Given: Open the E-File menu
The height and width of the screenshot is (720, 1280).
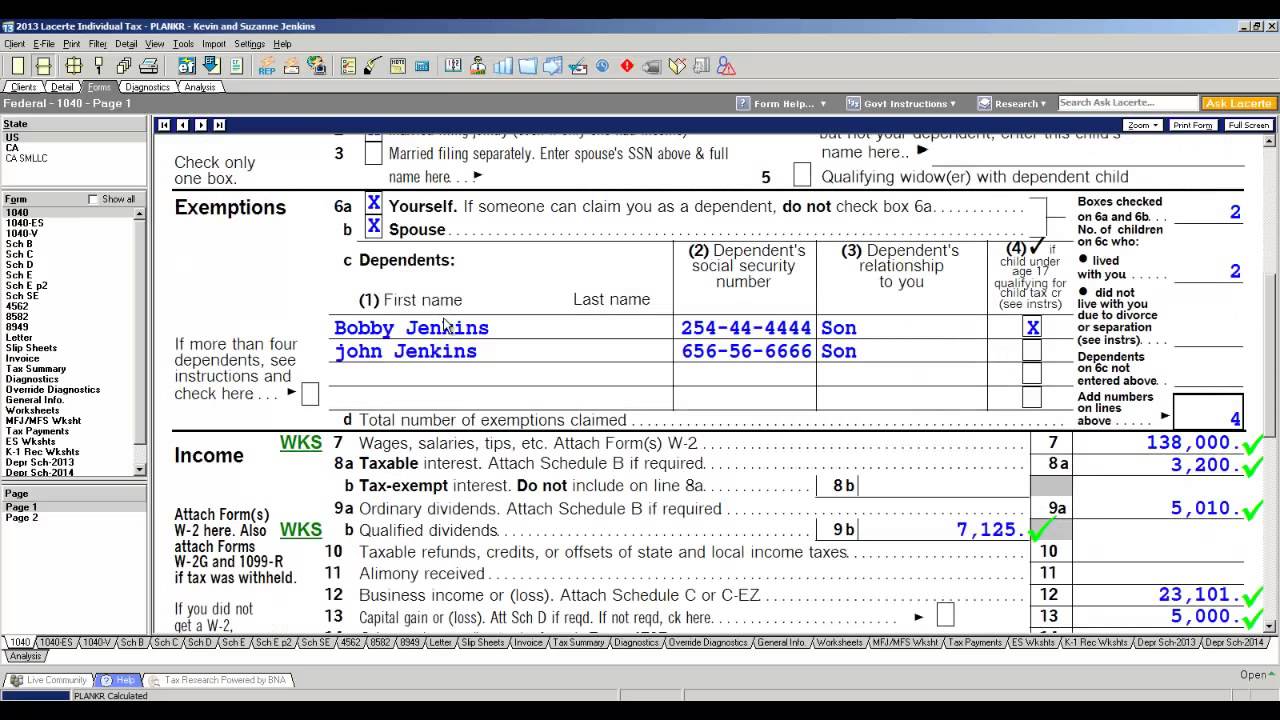Looking at the screenshot, I should point(44,44).
